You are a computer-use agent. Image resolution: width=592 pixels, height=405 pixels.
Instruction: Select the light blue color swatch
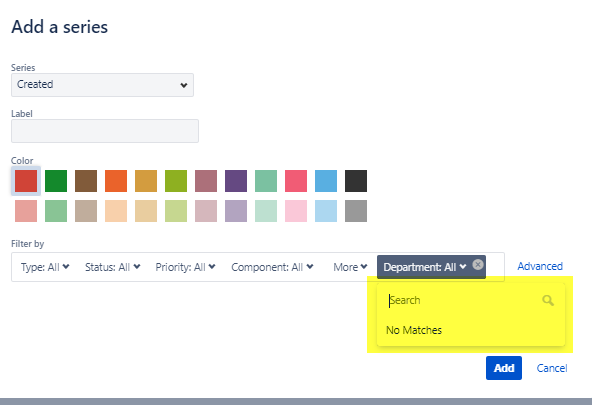326,211
